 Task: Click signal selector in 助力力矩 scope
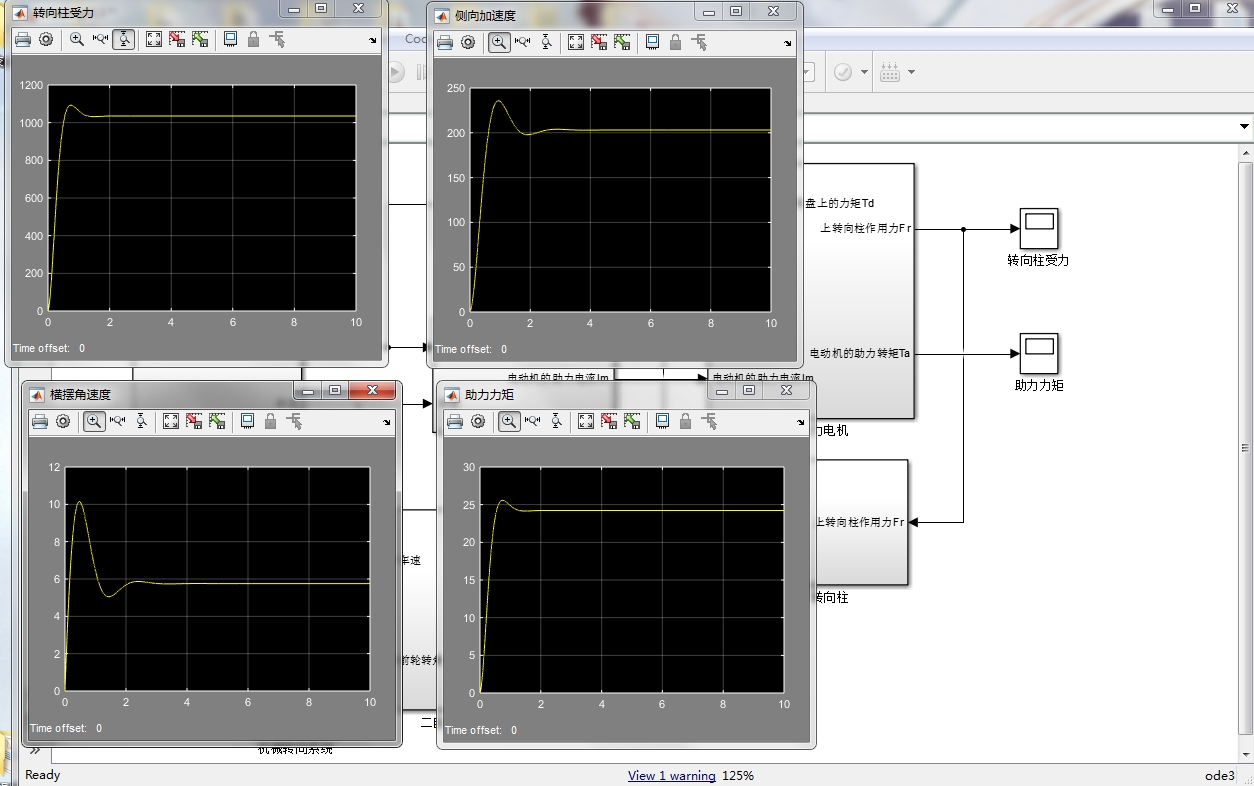pos(709,421)
